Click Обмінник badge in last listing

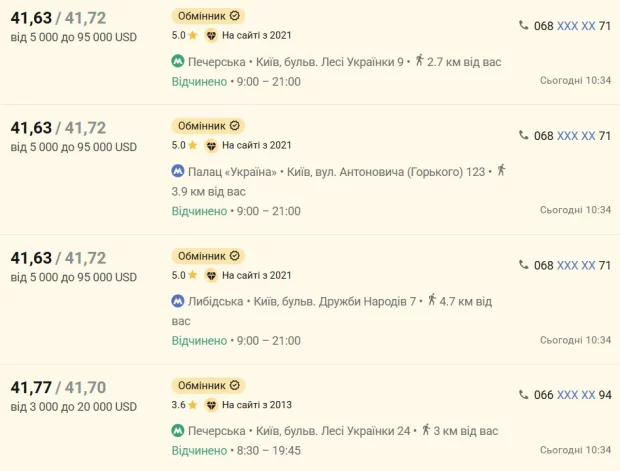coord(208,385)
